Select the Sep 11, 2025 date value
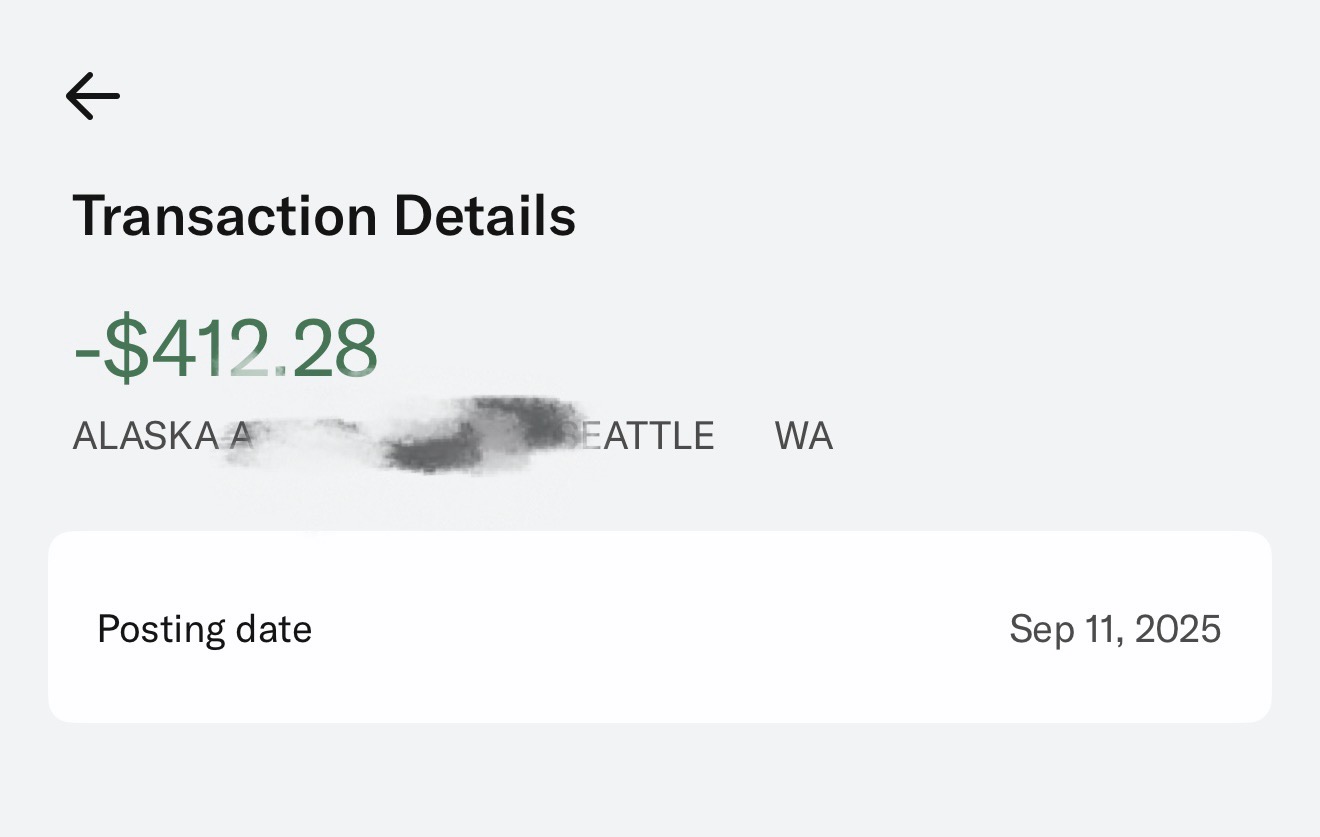The width and height of the screenshot is (1320, 837). [x=1115, y=629]
